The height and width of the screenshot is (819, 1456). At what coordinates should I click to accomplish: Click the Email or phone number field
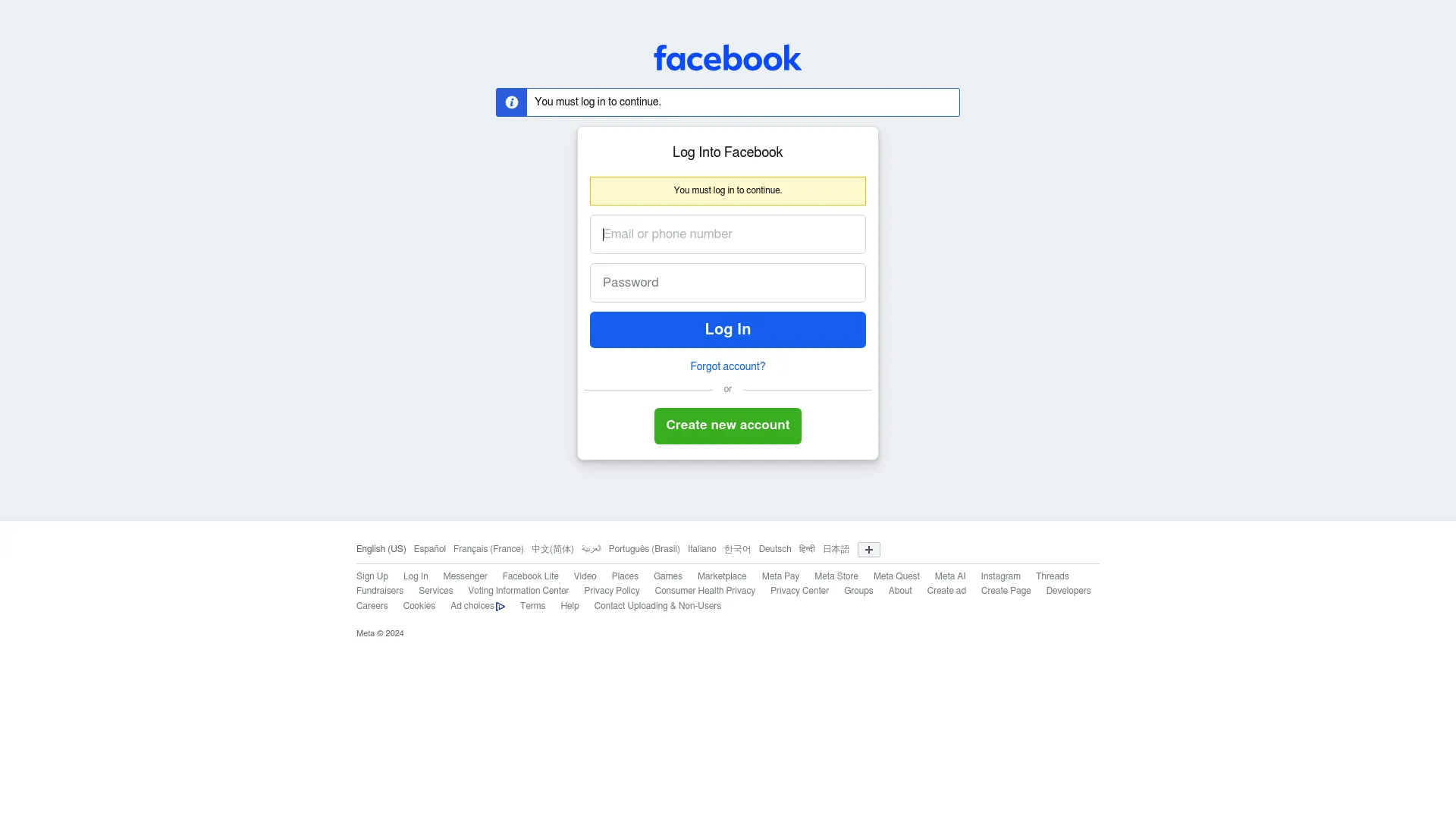click(727, 234)
